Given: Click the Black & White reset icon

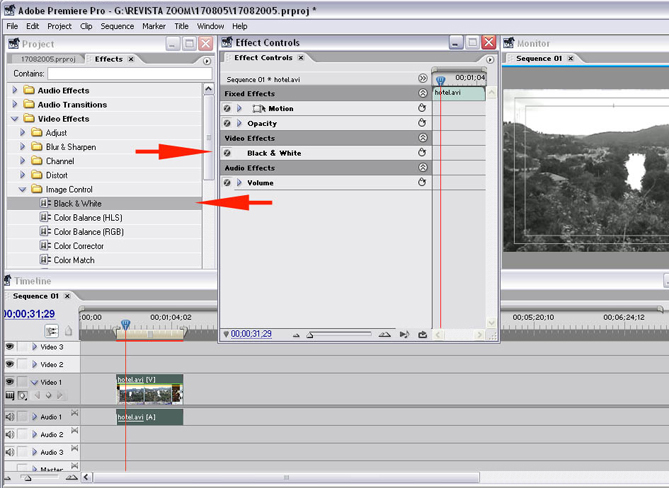Looking at the screenshot, I should (422, 153).
